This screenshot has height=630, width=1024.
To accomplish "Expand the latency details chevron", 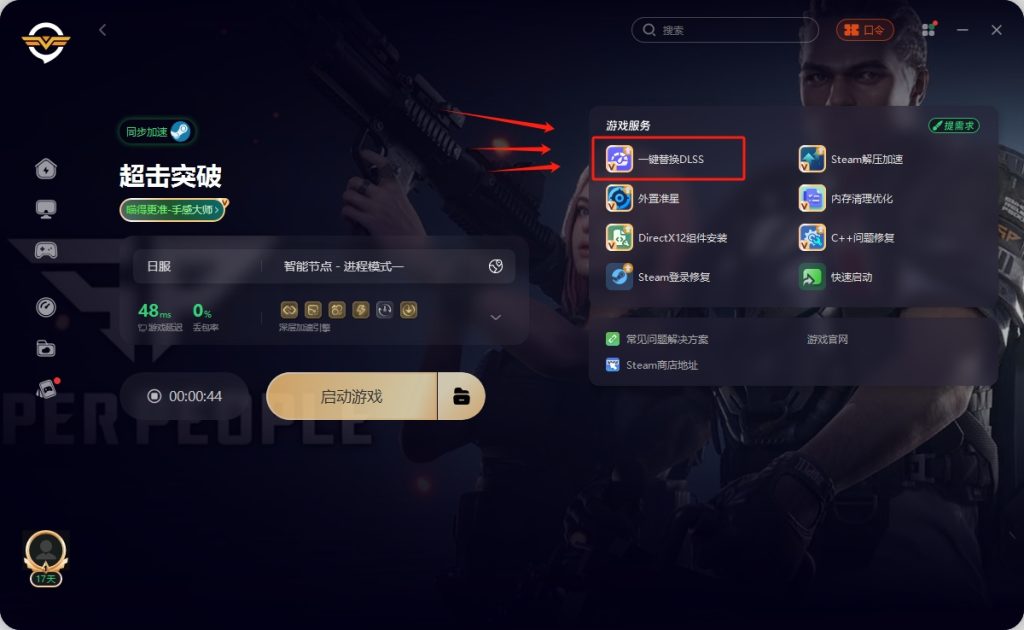I will point(496,317).
